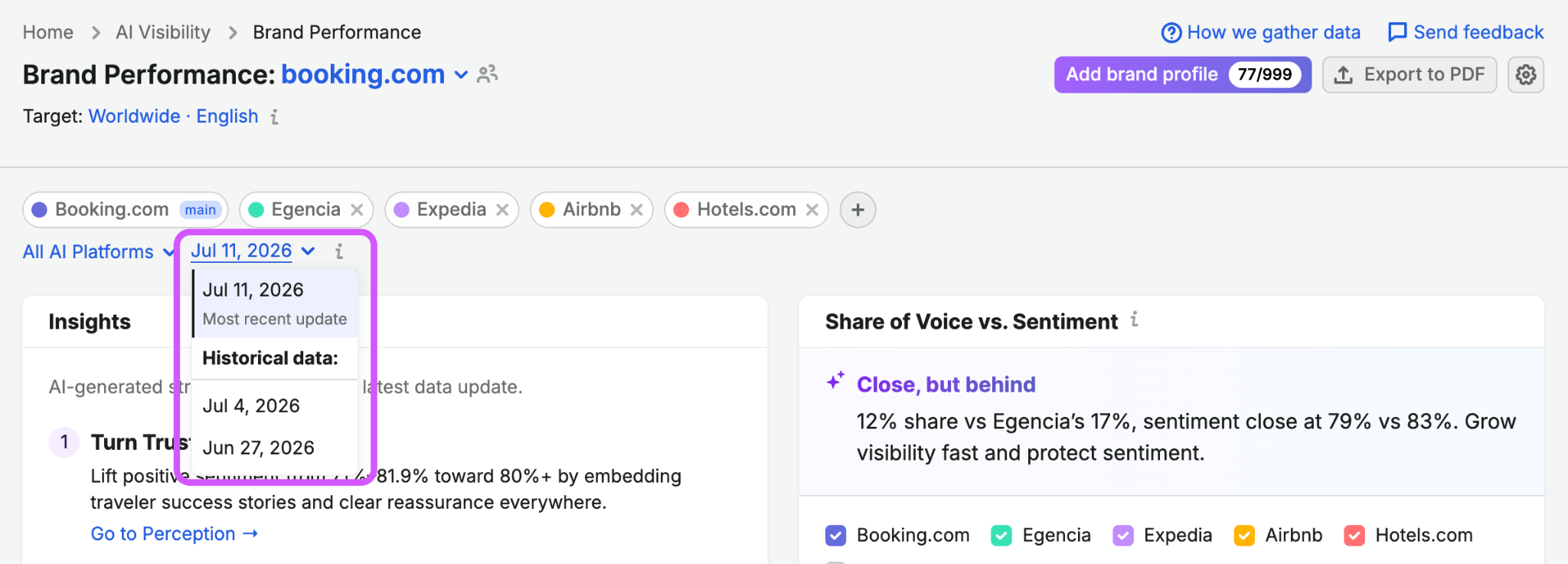
Task: Toggle the Egencia chart checkbox
Action: tap(1001, 536)
